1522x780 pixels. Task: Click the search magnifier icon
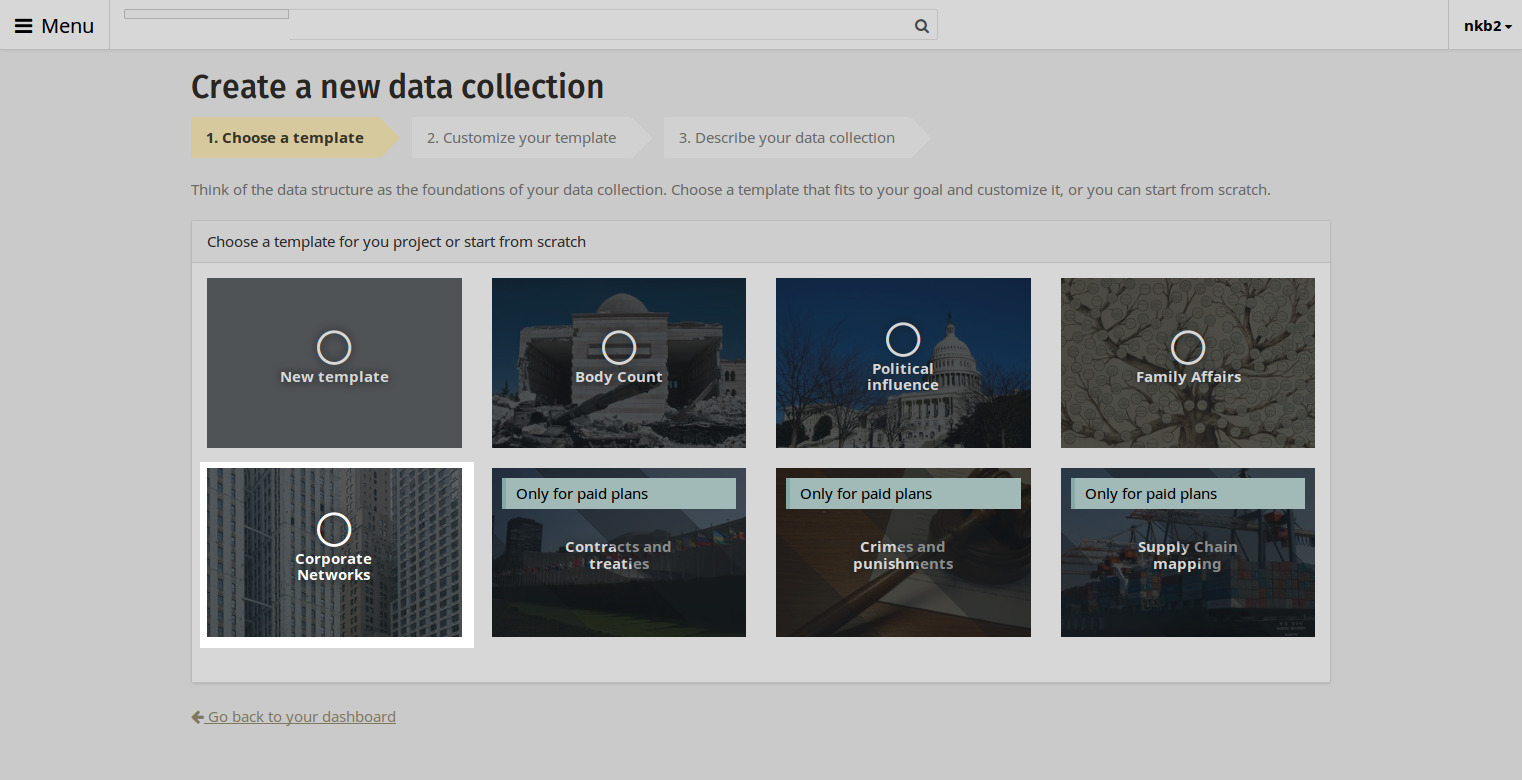pyautogui.click(x=922, y=26)
